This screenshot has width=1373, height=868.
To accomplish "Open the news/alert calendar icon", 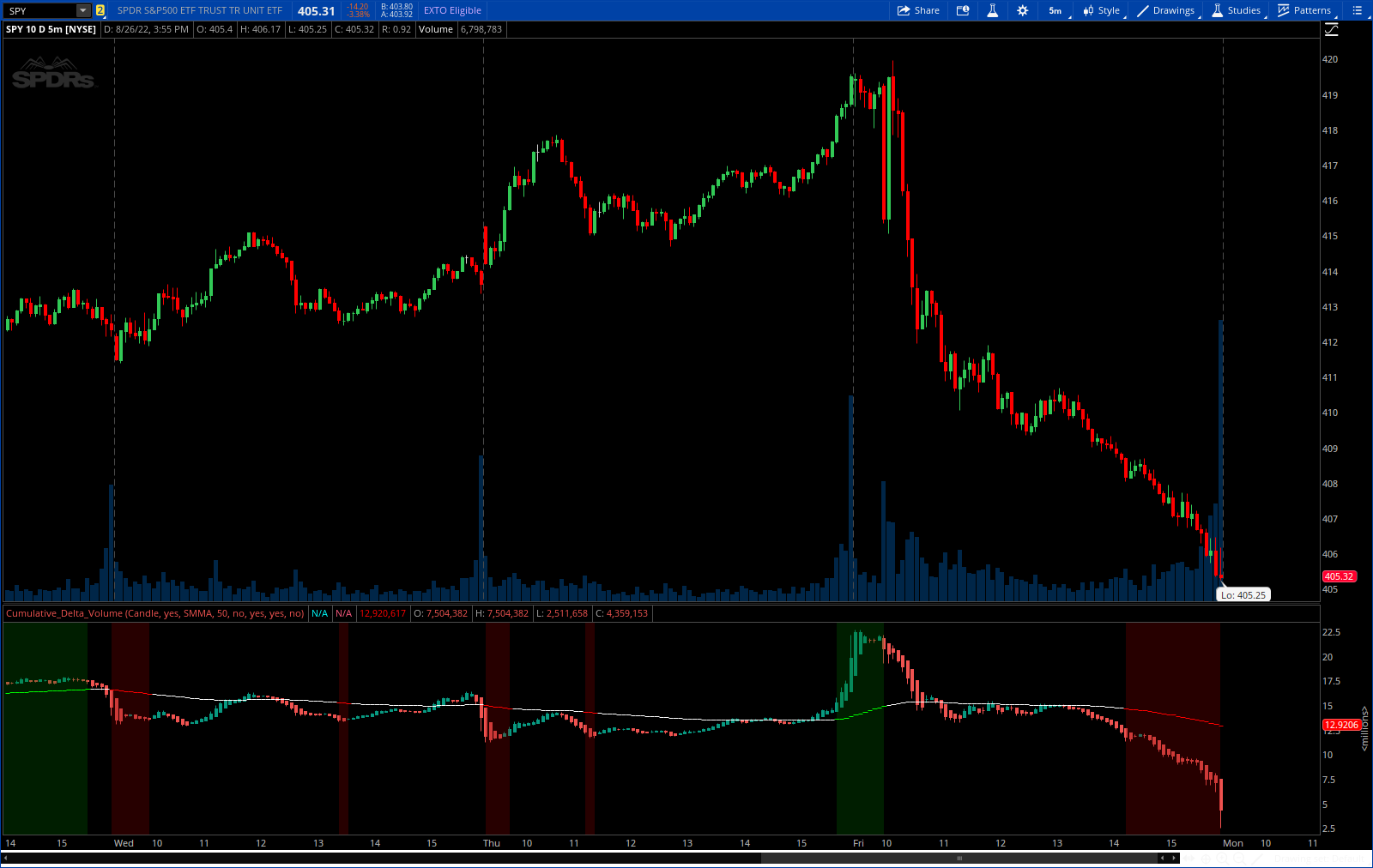I will point(963,10).
